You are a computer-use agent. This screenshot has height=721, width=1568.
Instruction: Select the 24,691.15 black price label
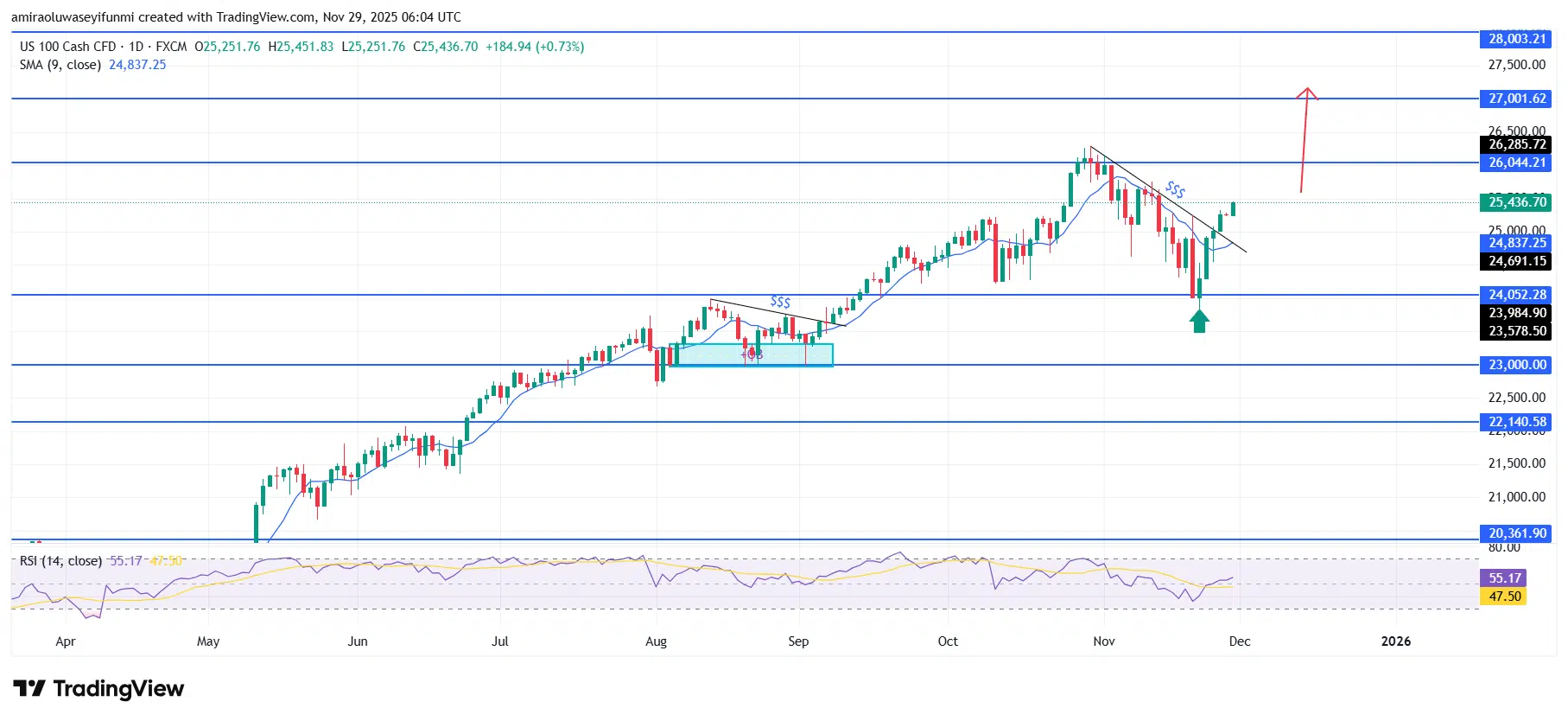(1517, 261)
